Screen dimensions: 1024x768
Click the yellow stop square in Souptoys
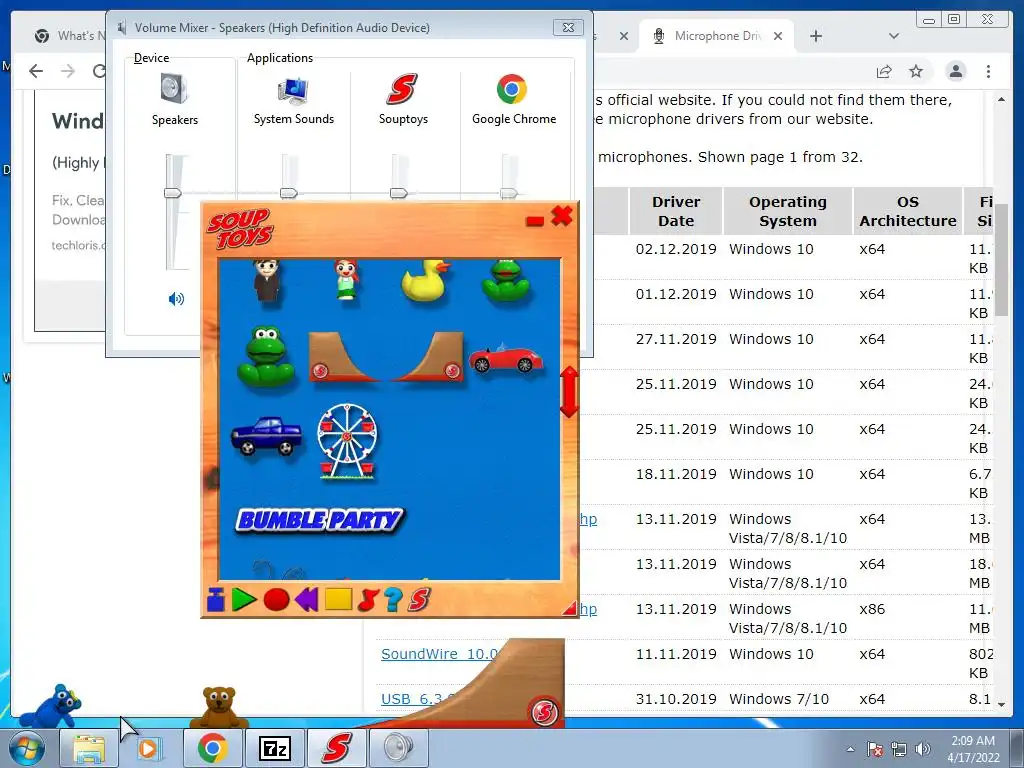point(338,599)
